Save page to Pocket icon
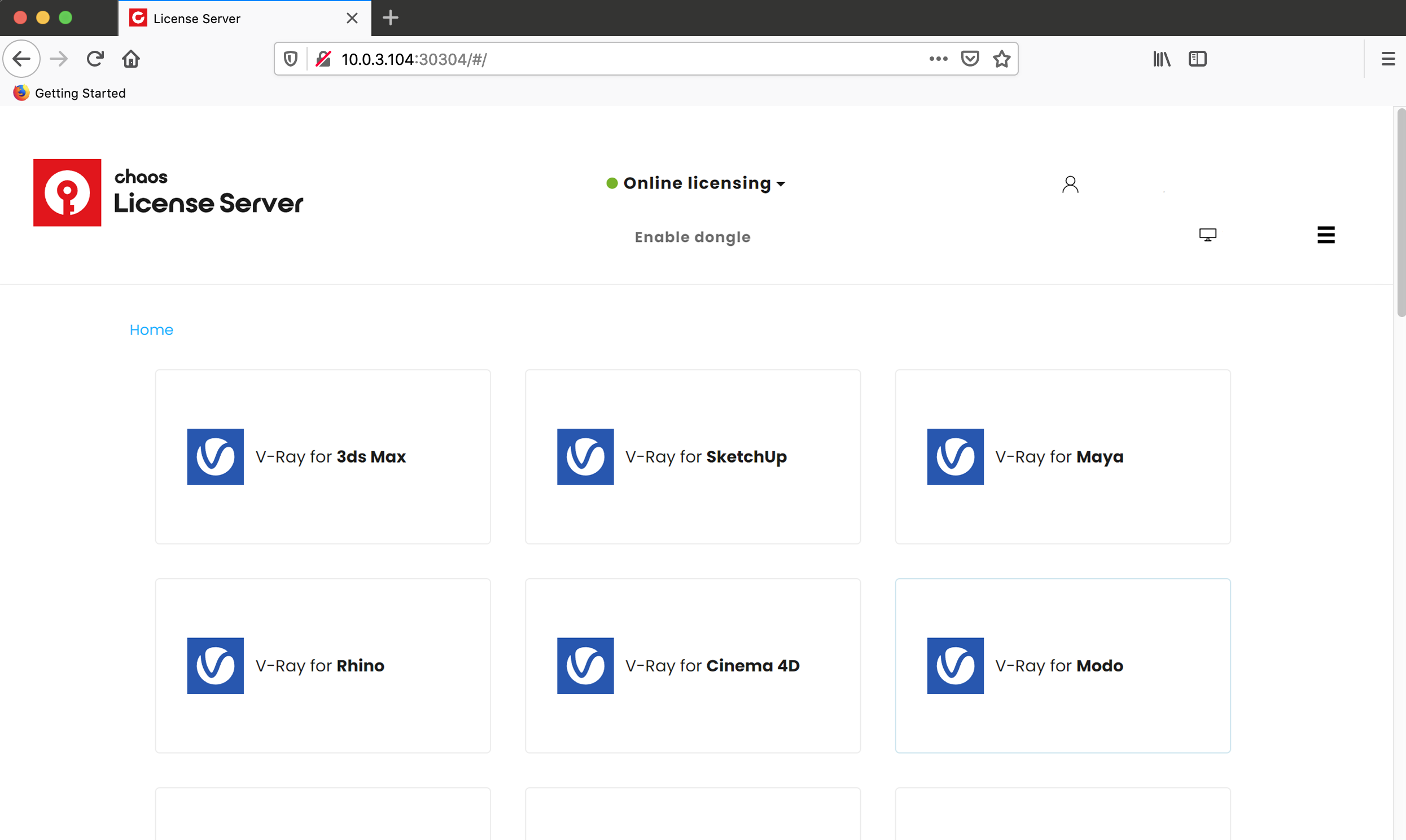Screen dimensions: 1406x840 pos(970,59)
